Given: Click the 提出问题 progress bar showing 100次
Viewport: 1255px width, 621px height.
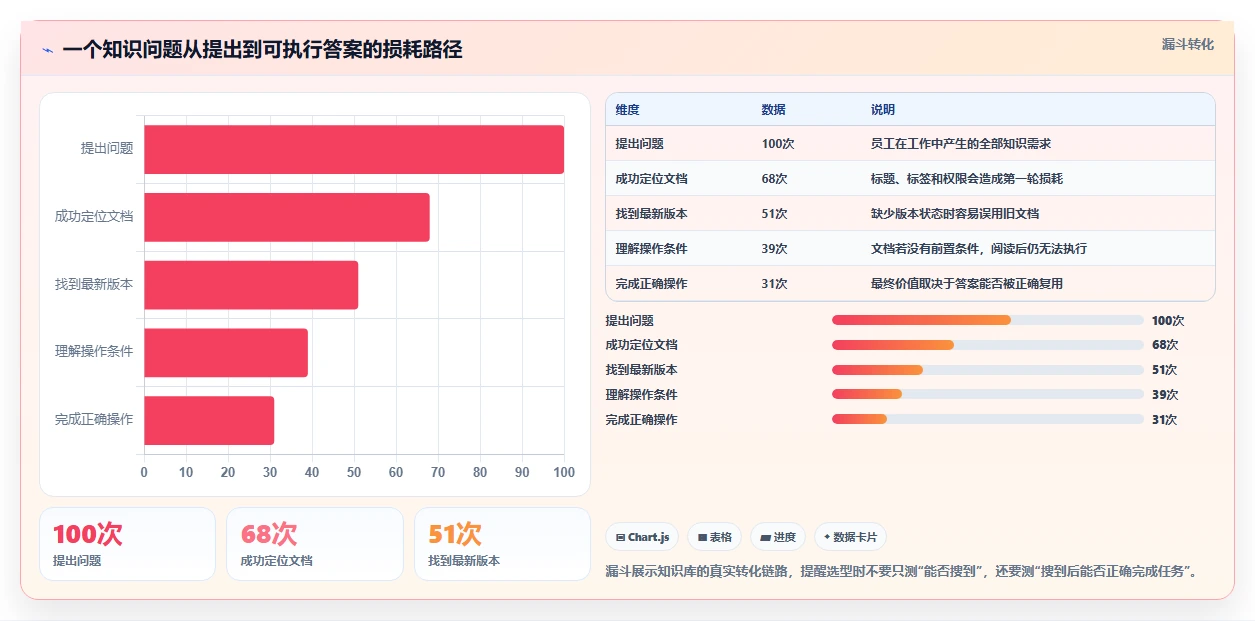Looking at the screenshot, I should pos(987,320).
